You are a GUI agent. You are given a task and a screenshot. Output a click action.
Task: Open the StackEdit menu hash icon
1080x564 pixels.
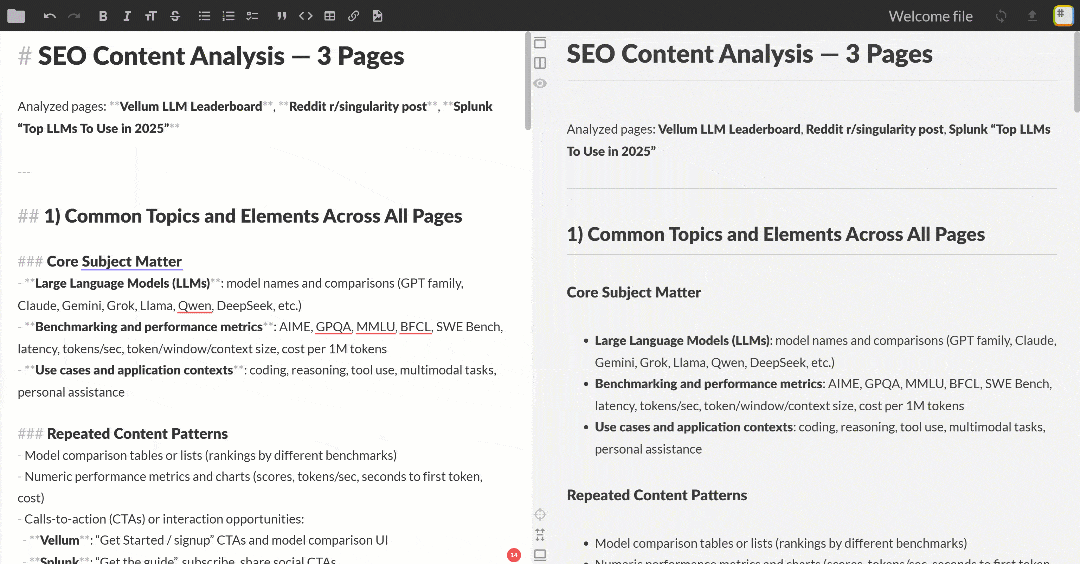[1062, 15]
